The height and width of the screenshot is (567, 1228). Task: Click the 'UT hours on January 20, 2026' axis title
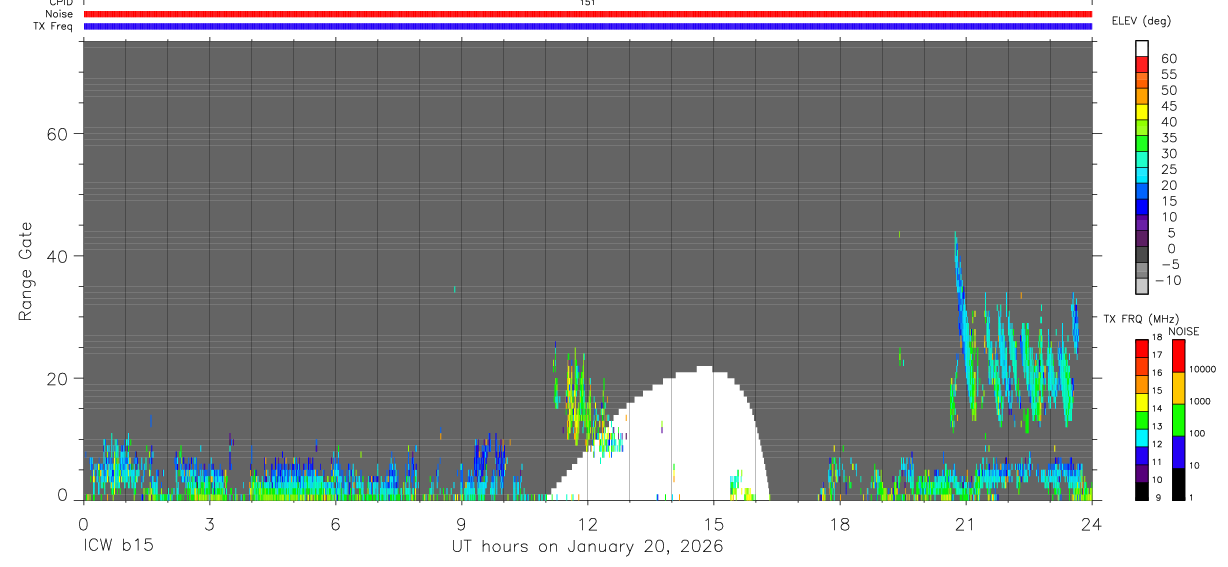(x=587, y=547)
